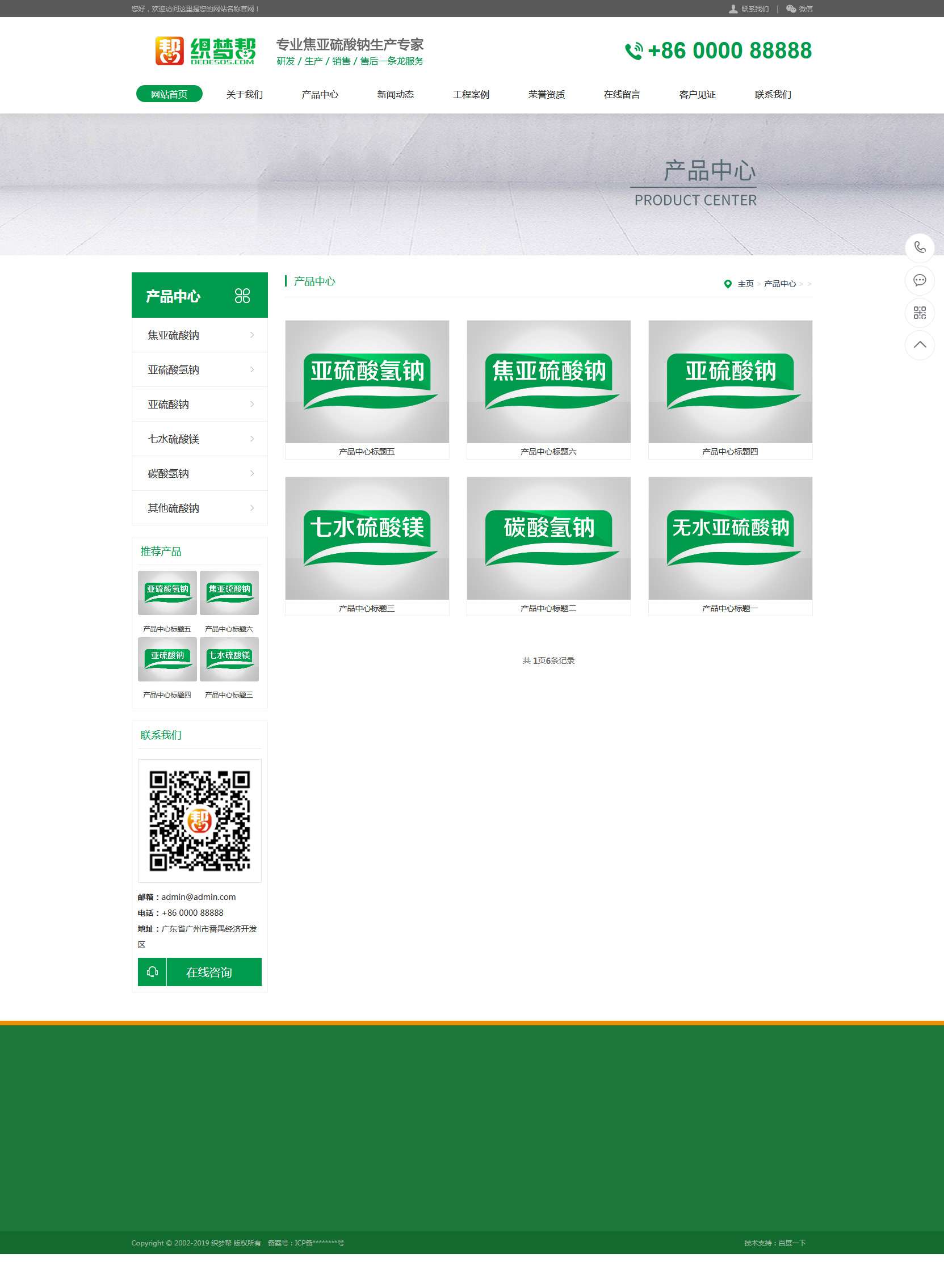This screenshot has height=1288, width=944.
Task: Select 产品中心 in the main navigation
Action: pyautogui.click(x=320, y=94)
